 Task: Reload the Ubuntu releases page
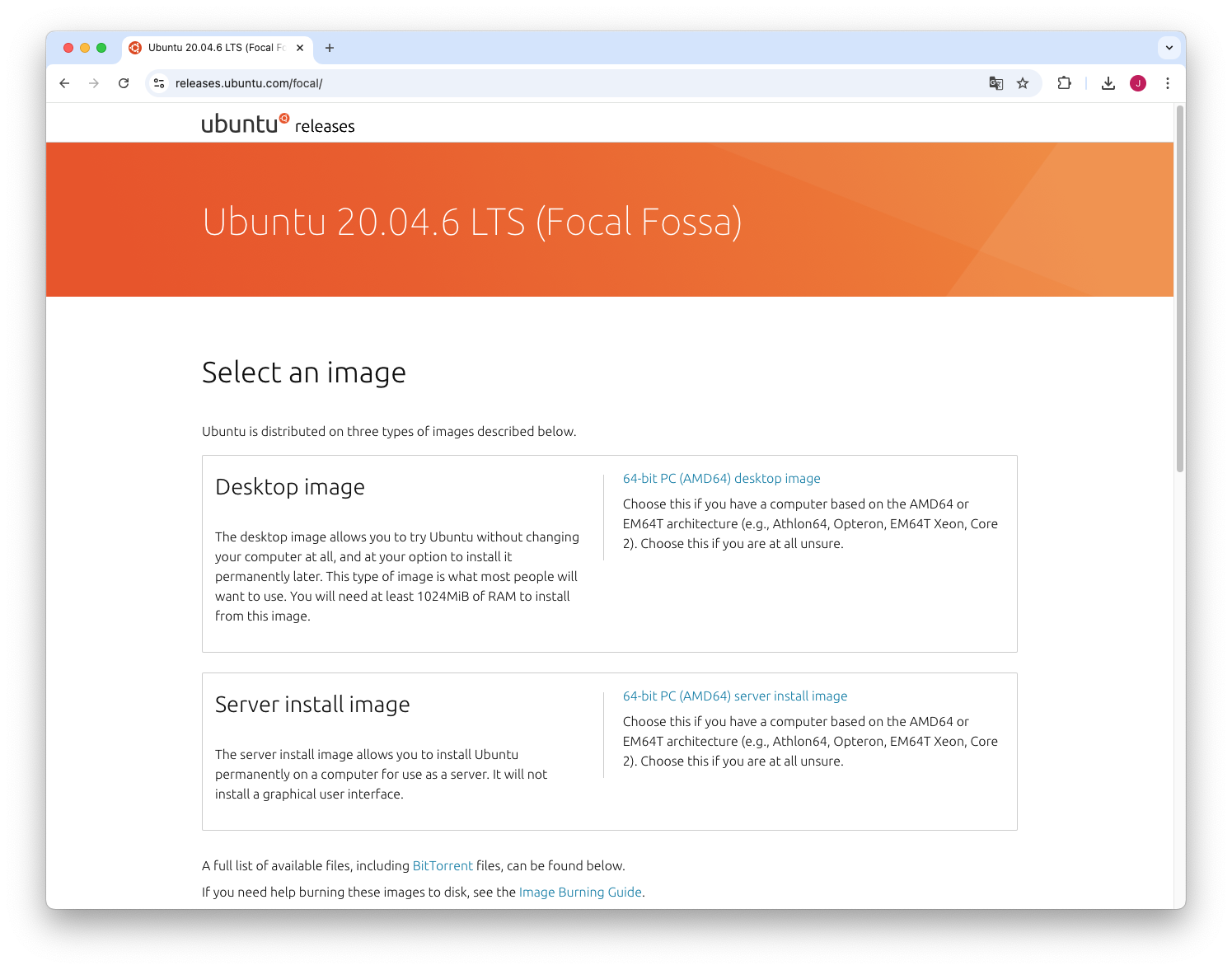(x=124, y=83)
